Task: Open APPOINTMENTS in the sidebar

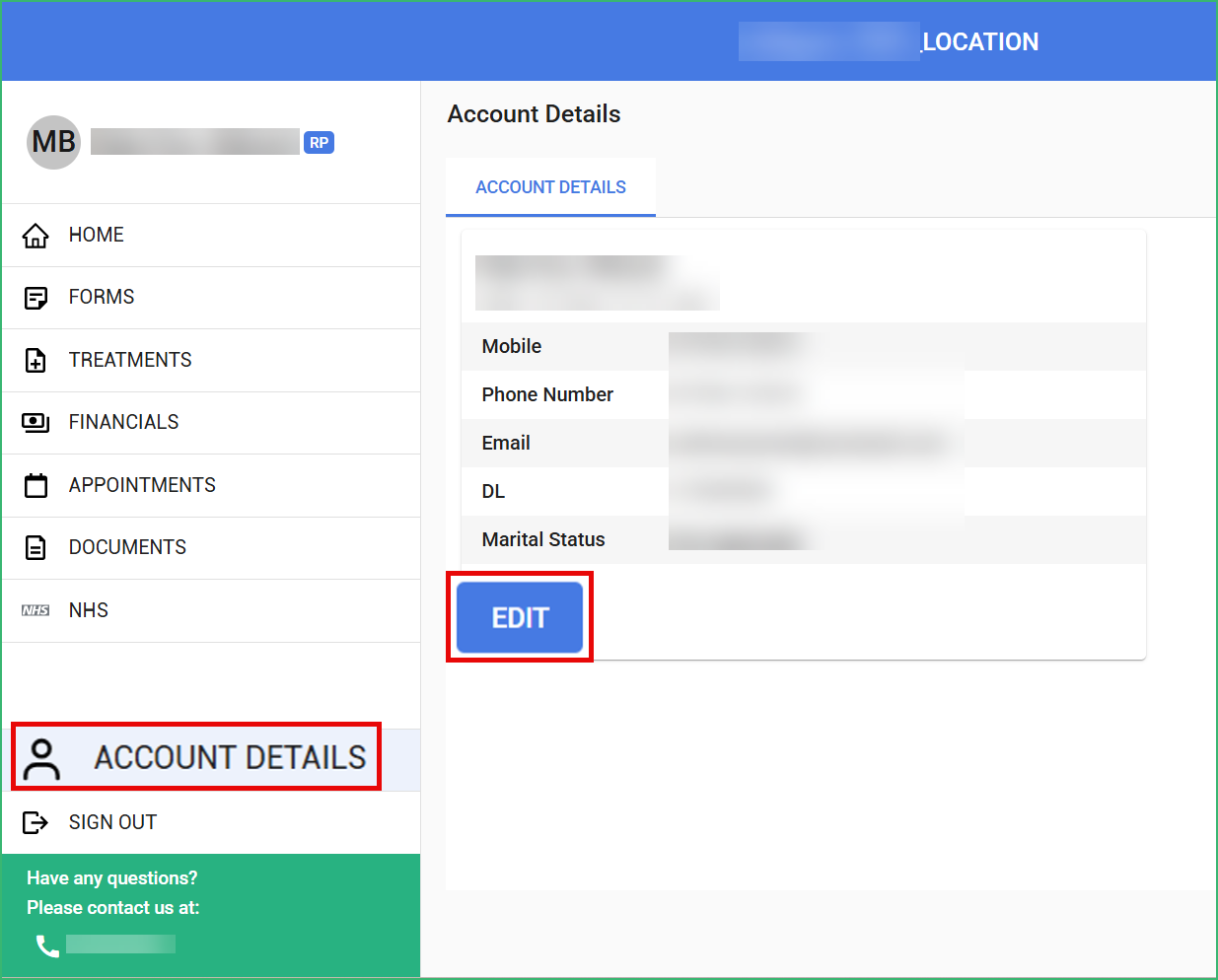Action: click(211, 485)
